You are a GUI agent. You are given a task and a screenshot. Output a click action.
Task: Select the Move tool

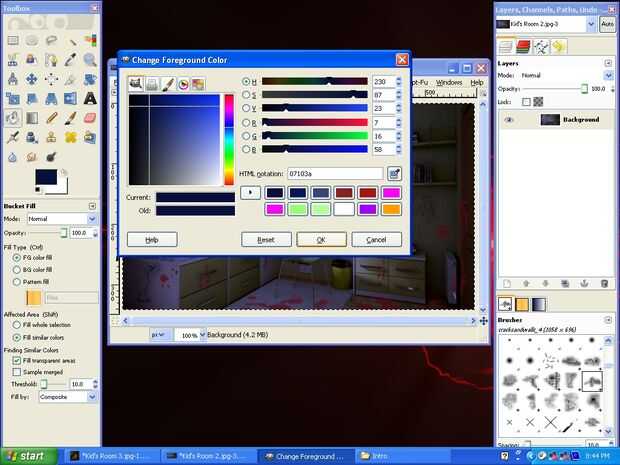coord(32,79)
